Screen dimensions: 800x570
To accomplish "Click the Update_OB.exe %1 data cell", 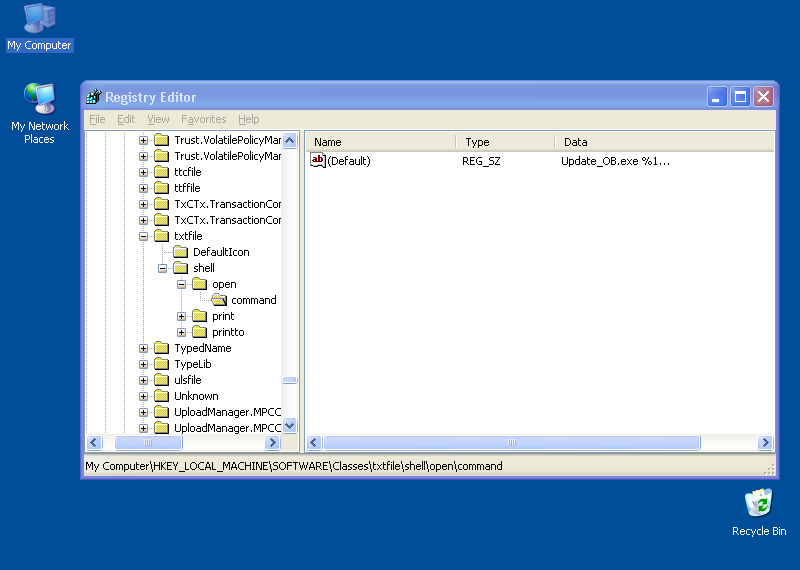I will 615,161.
